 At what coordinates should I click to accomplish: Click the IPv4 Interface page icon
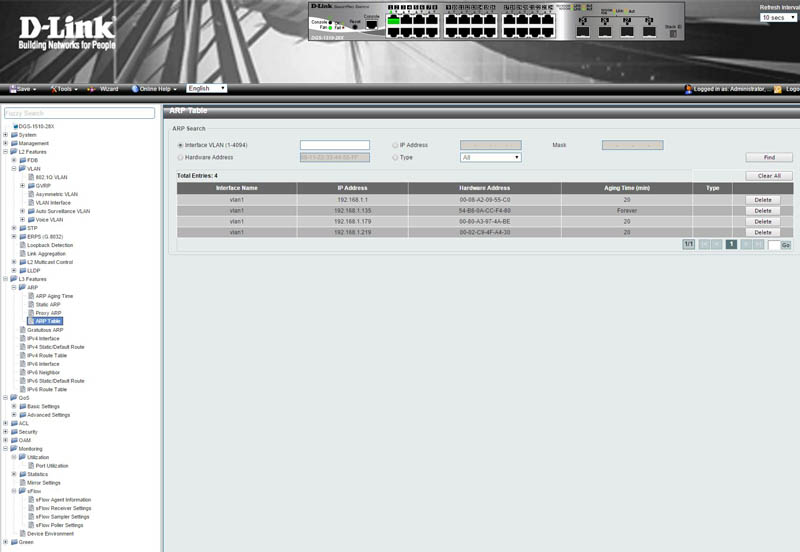pyautogui.click(x=22, y=338)
